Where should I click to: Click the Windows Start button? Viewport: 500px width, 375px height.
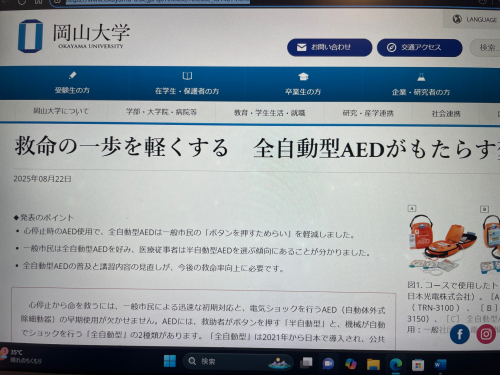170,361
